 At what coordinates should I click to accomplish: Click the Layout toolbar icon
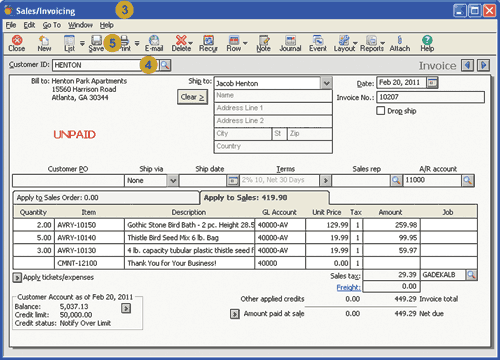[x=344, y=44]
